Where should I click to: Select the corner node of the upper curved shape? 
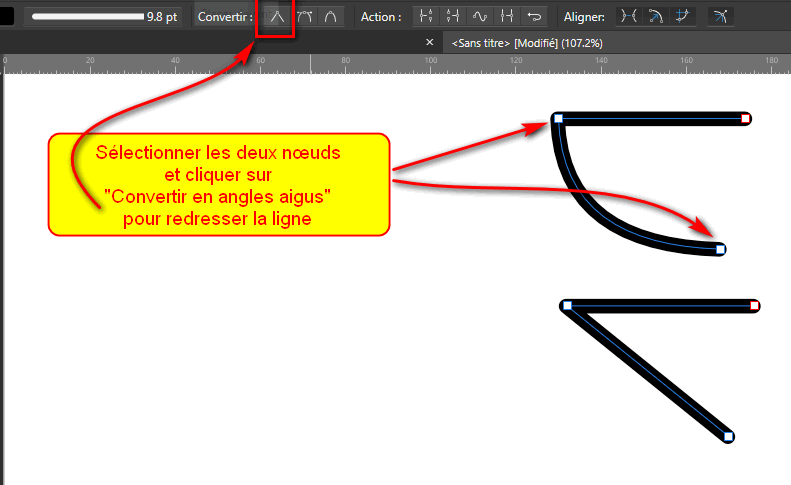558,119
